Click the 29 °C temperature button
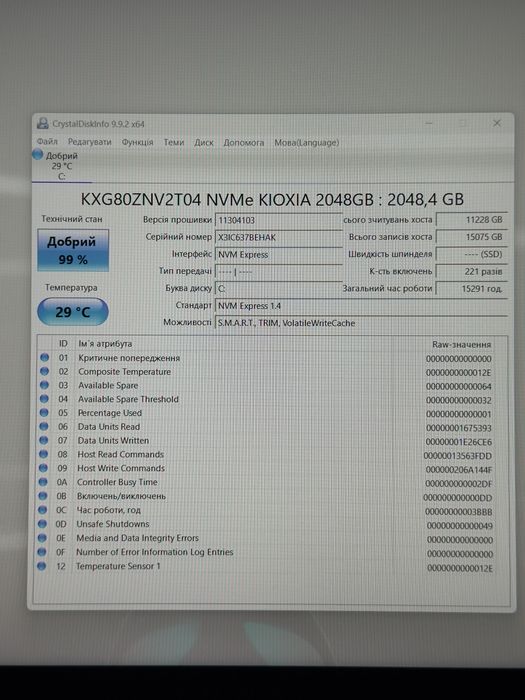The width and height of the screenshot is (525, 700). coord(73,312)
